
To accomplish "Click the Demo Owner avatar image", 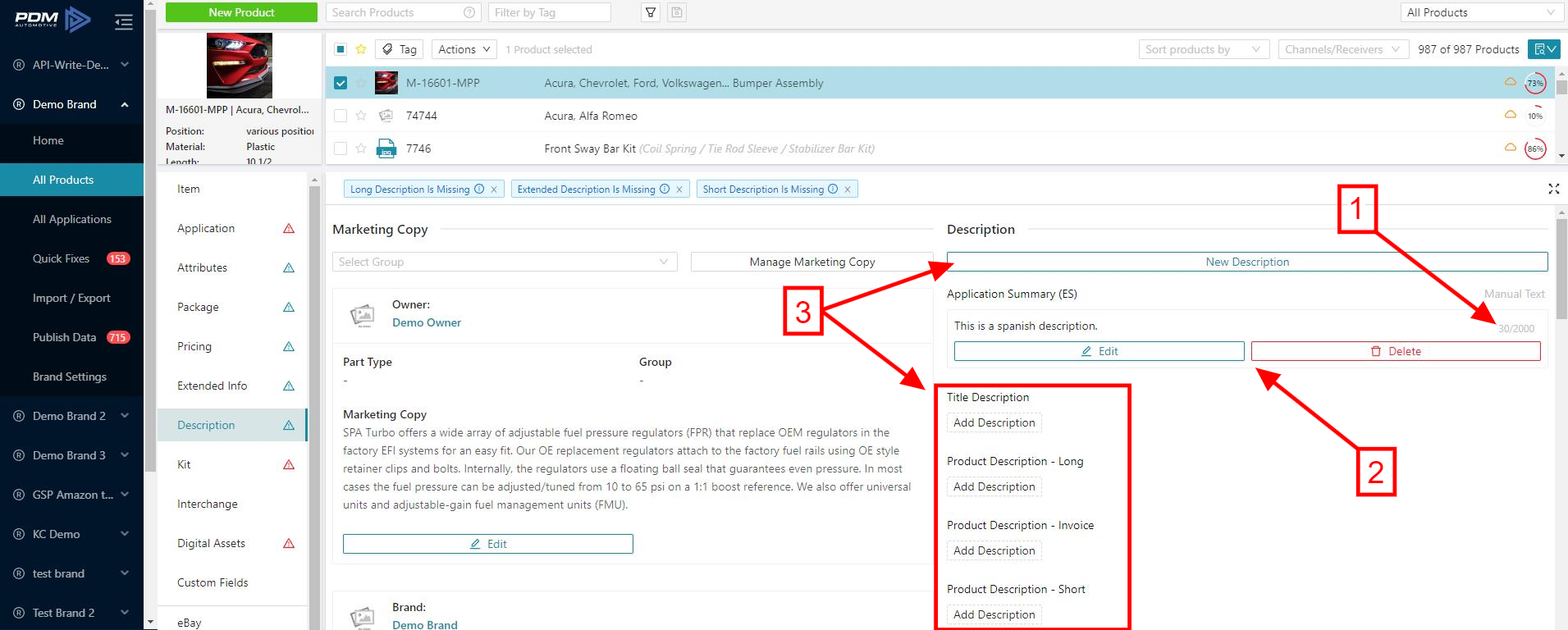I will pyautogui.click(x=362, y=315).
